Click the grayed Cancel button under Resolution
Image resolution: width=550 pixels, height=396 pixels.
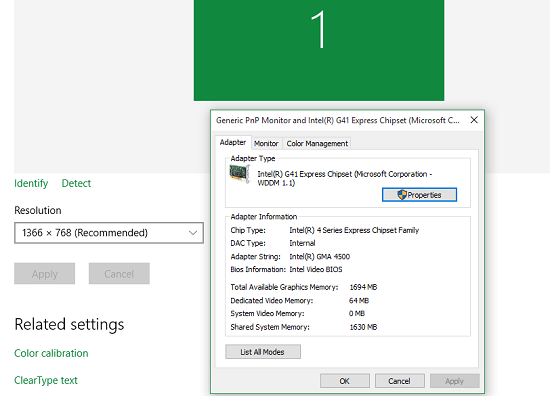pyautogui.click(x=119, y=274)
